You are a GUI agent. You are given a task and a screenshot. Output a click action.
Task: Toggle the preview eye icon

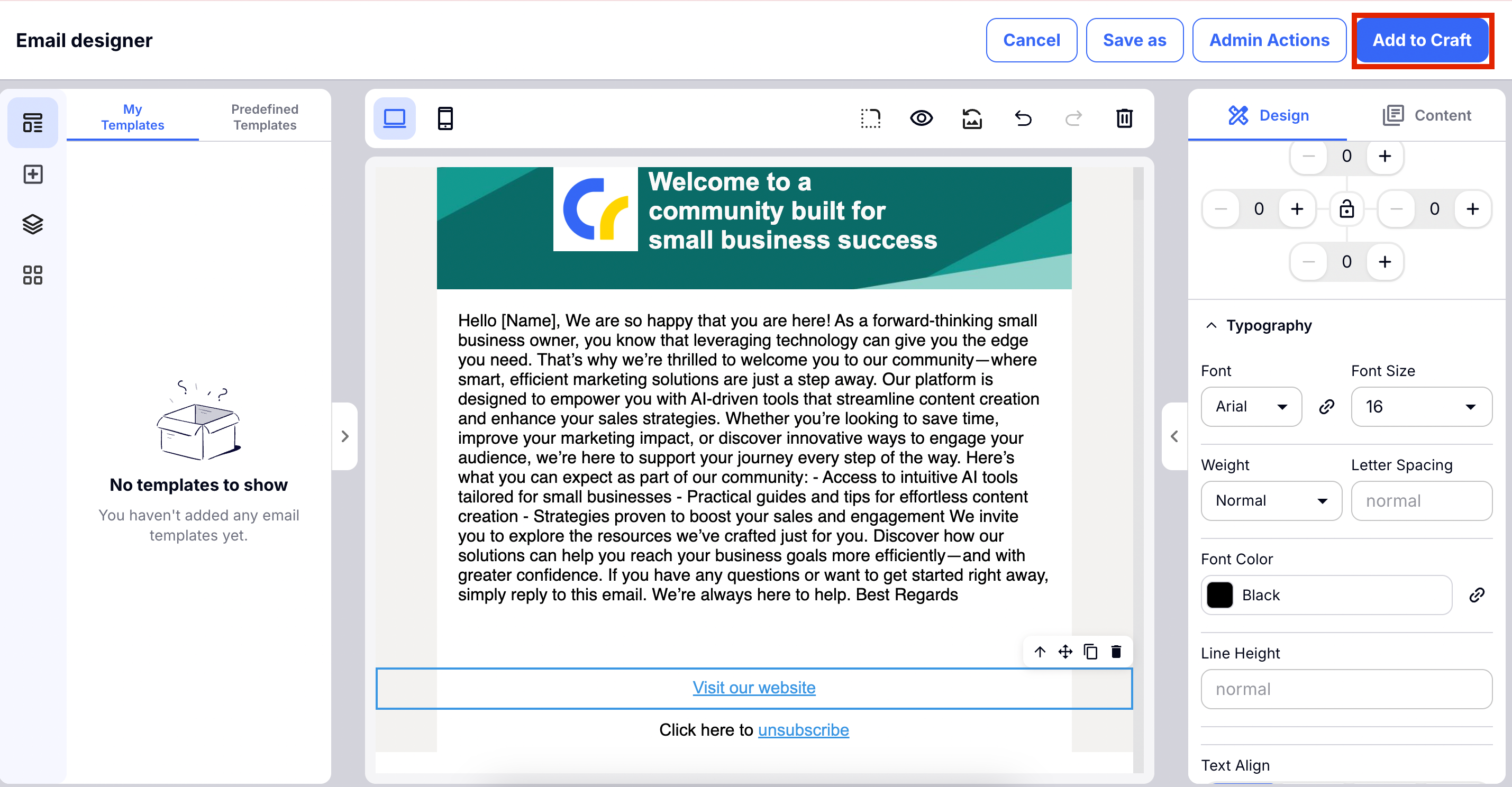click(921, 118)
